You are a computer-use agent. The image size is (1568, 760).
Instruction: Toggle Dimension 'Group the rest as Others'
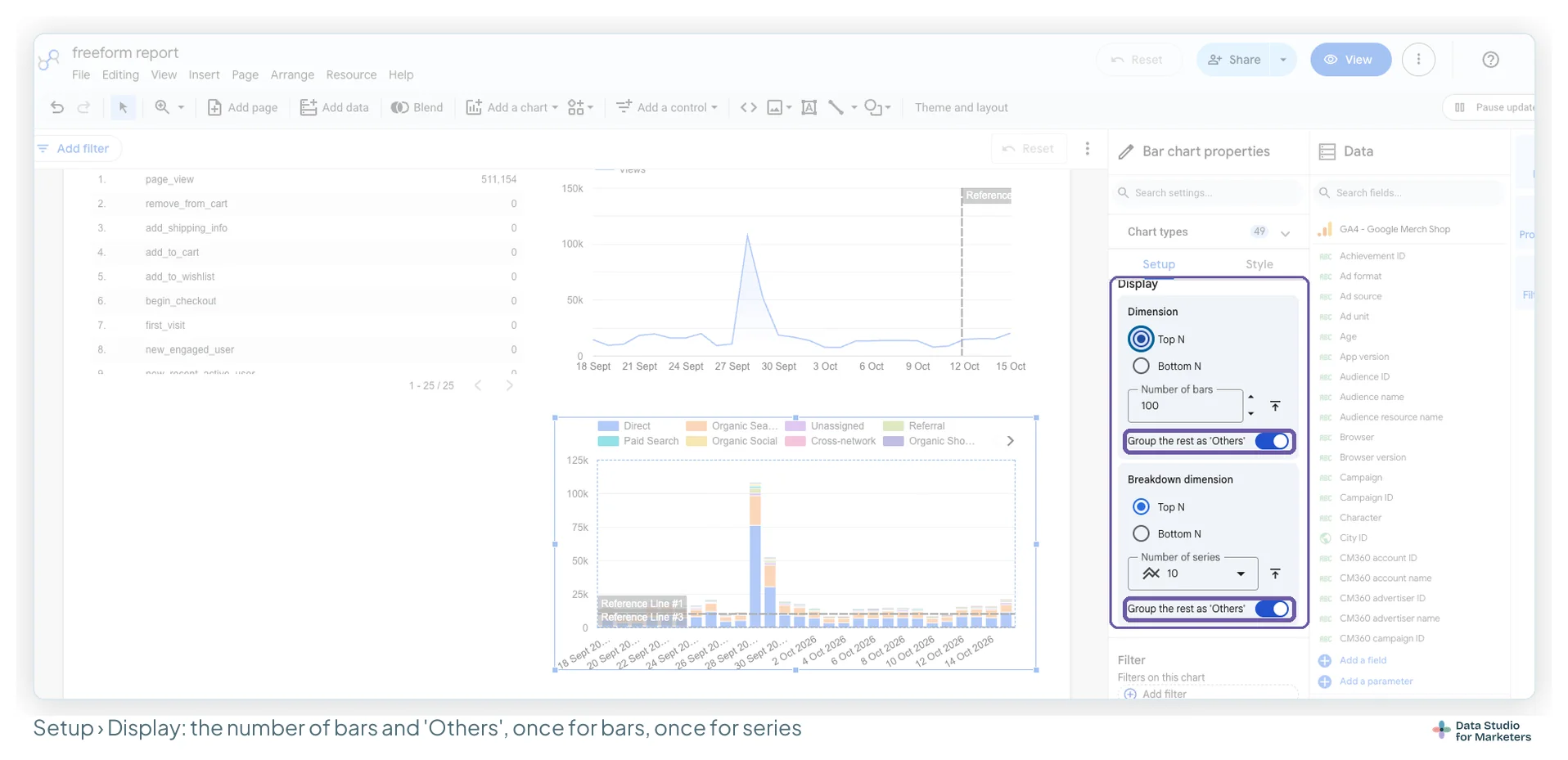pos(1272,441)
